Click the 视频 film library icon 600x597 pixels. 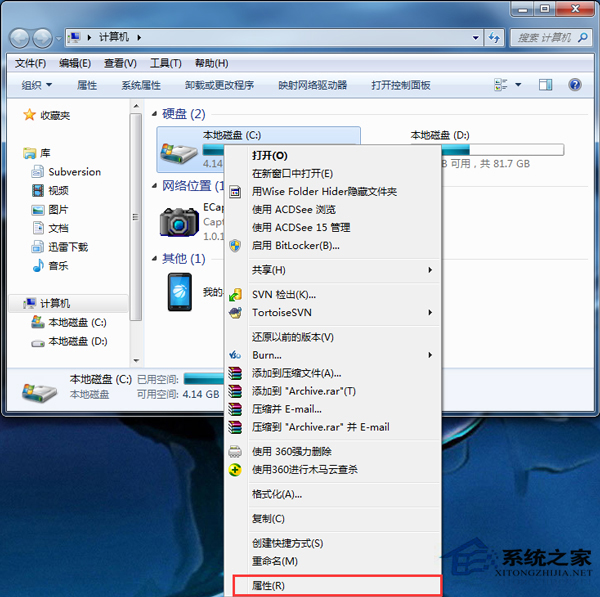pyautogui.click(x=38, y=190)
